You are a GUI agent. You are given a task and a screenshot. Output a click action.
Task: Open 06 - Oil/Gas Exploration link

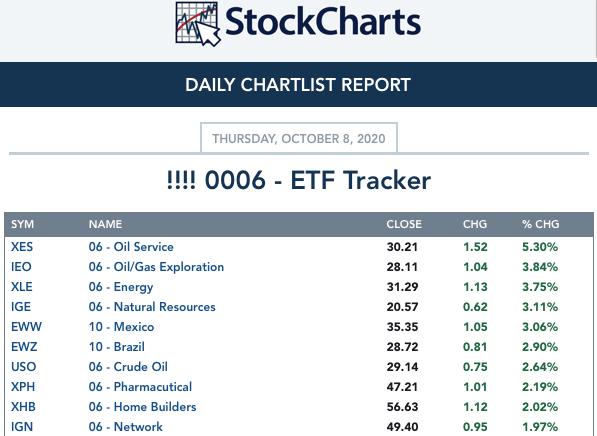[x=156, y=267]
